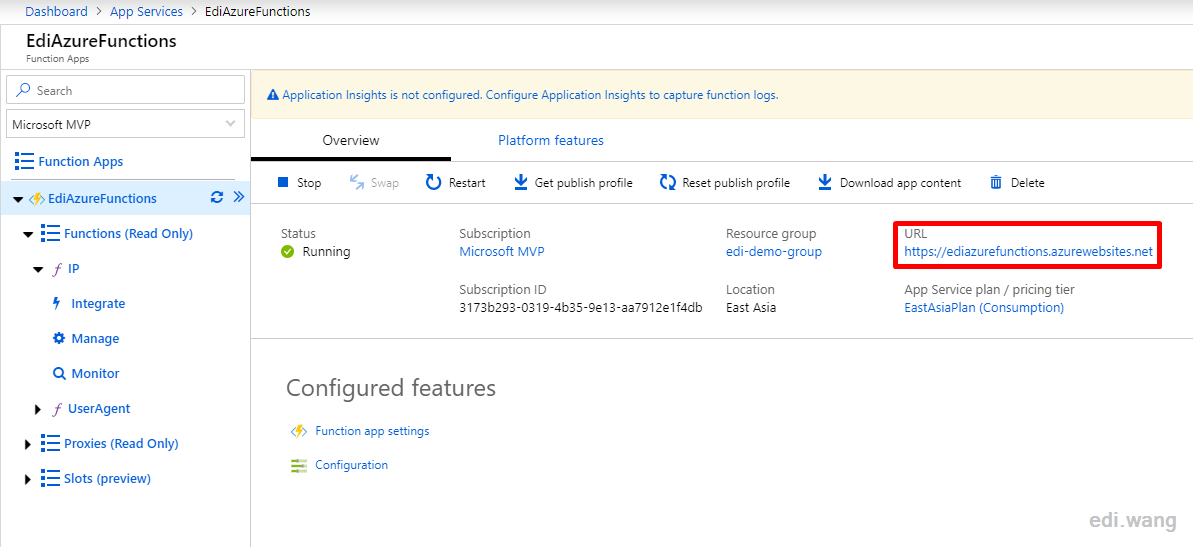This screenshot has height=547, width=1193.
Task: Select the UserAgent function label
Action: coord(99,409)
